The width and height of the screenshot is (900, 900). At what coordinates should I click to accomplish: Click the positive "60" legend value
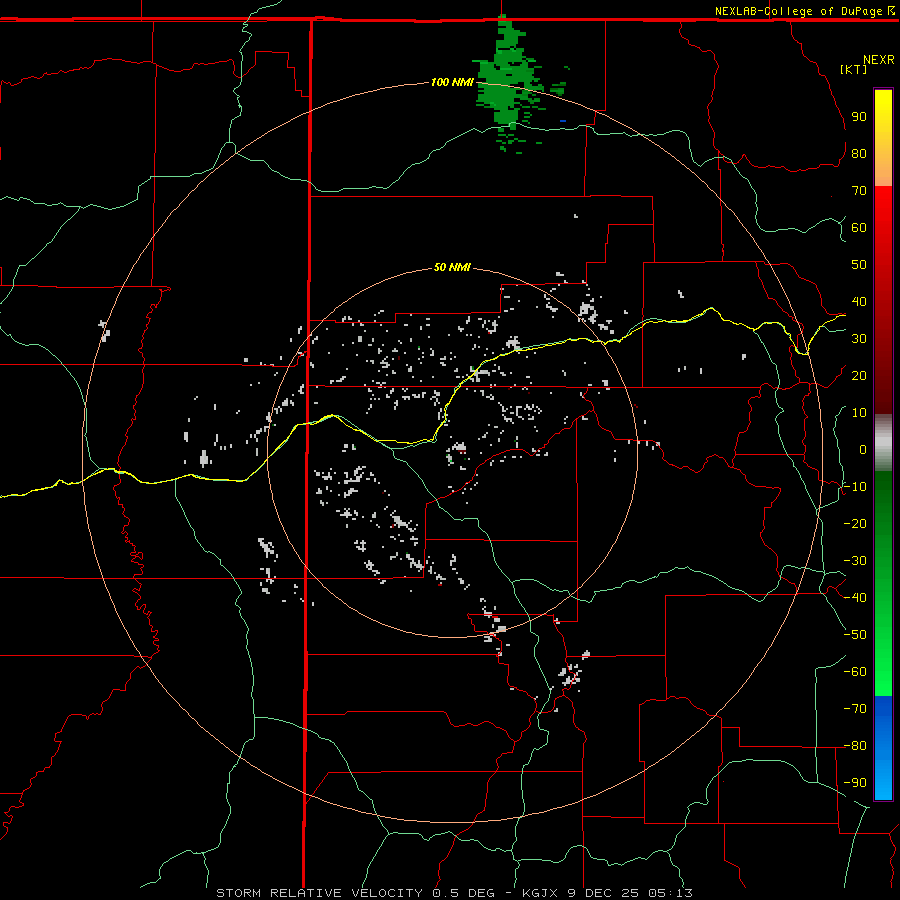[859, 227]
